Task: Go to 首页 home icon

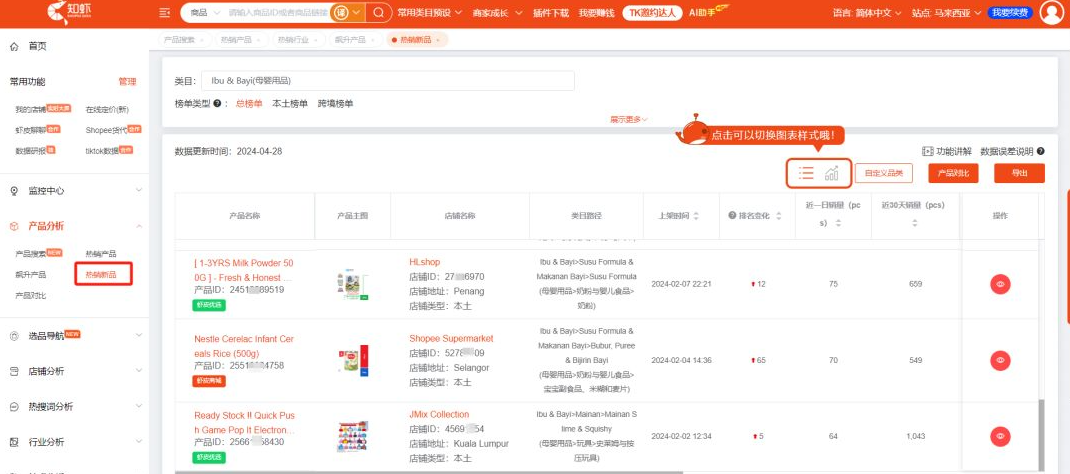Action: click(x=14, y=46)
